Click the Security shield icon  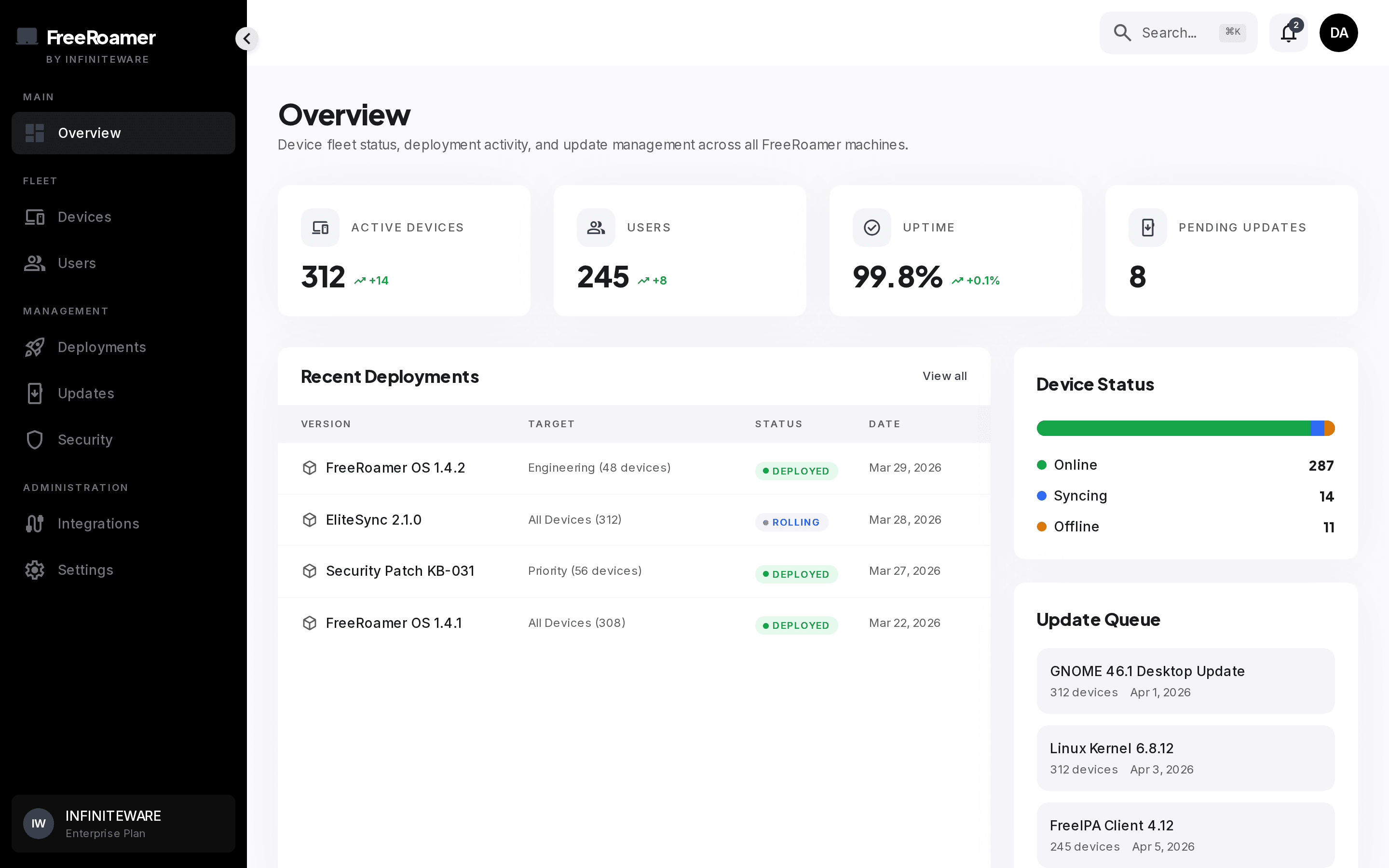click(x=35, y=440)
